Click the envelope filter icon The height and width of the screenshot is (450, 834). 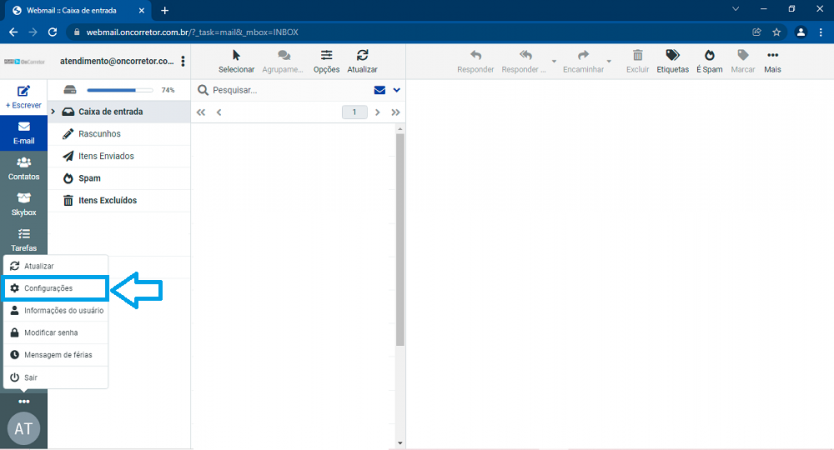click(379, 90)
